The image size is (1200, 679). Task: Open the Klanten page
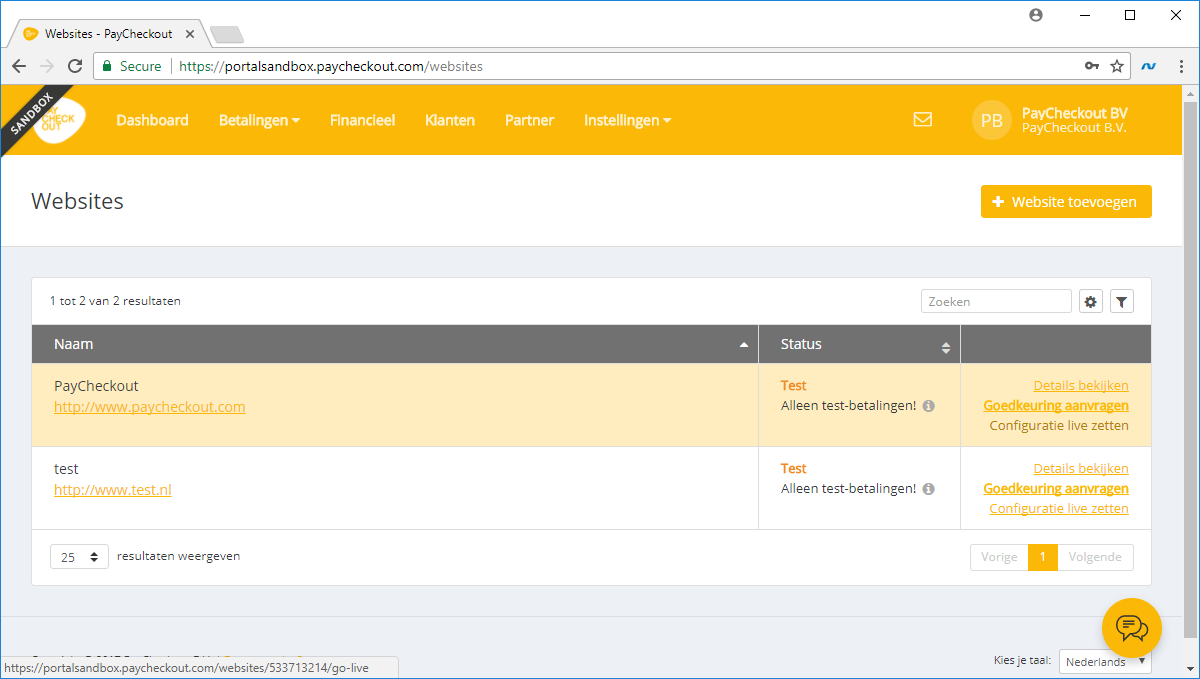click(x=450, y=120)
